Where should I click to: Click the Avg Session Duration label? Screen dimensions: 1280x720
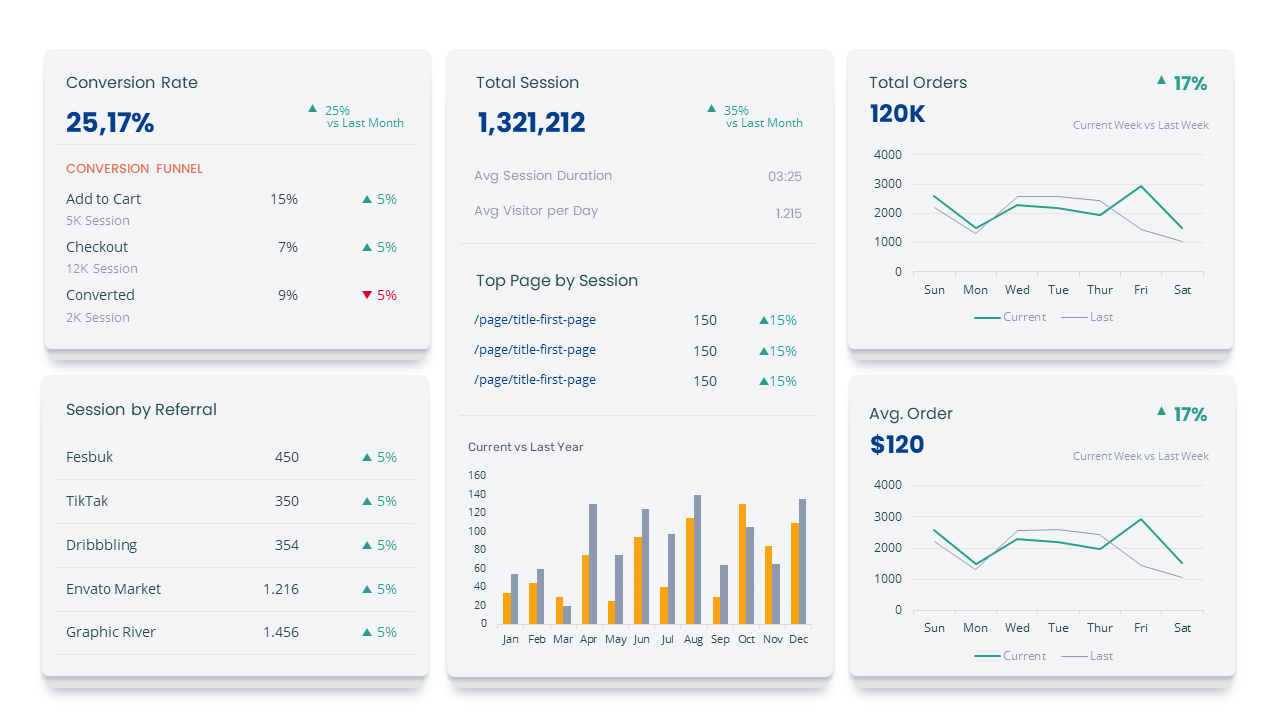point(543,176)
